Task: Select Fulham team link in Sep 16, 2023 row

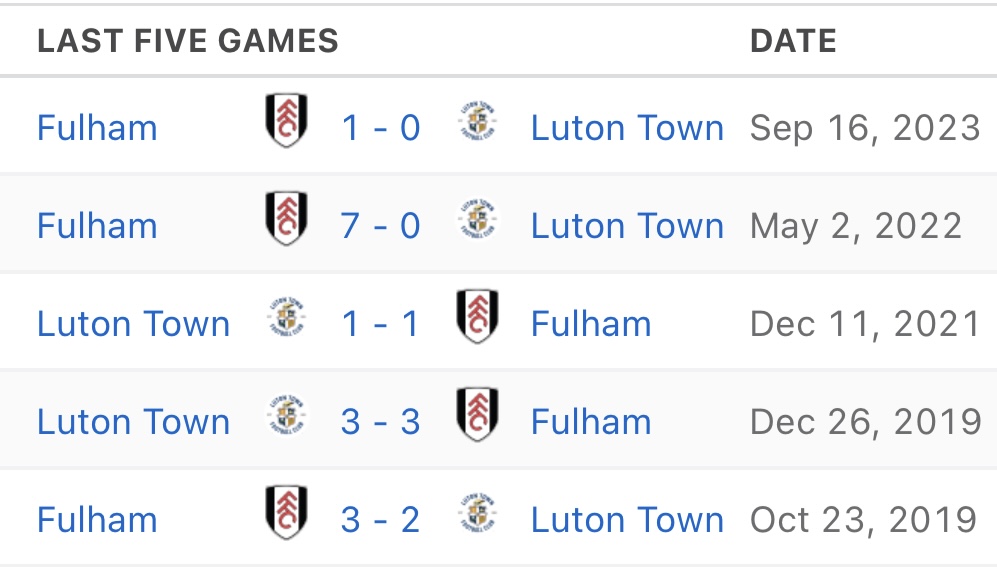Action: [x=97, y=128]
